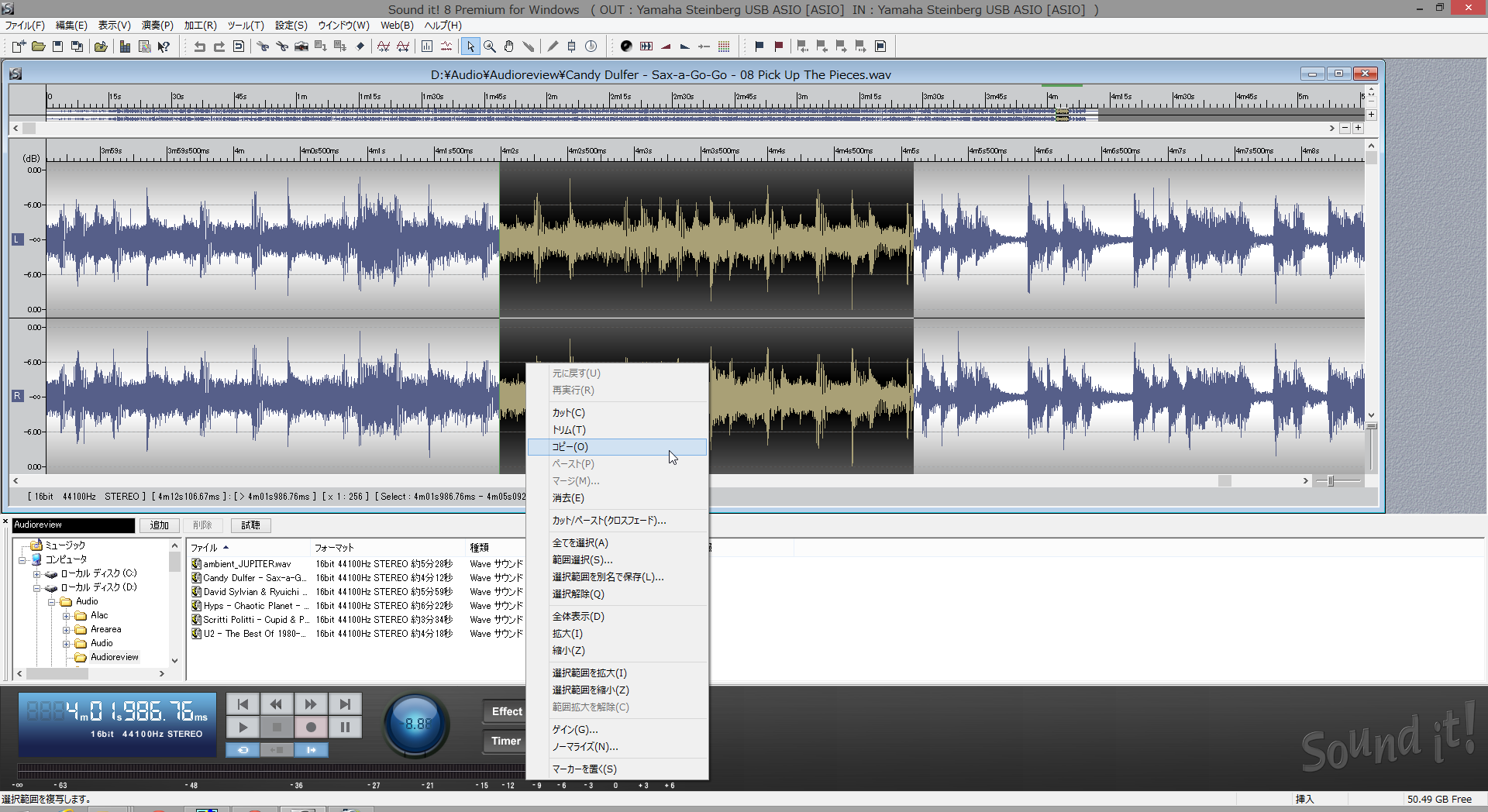
Task: Click the 試聴 preview button
Action: 250,525
